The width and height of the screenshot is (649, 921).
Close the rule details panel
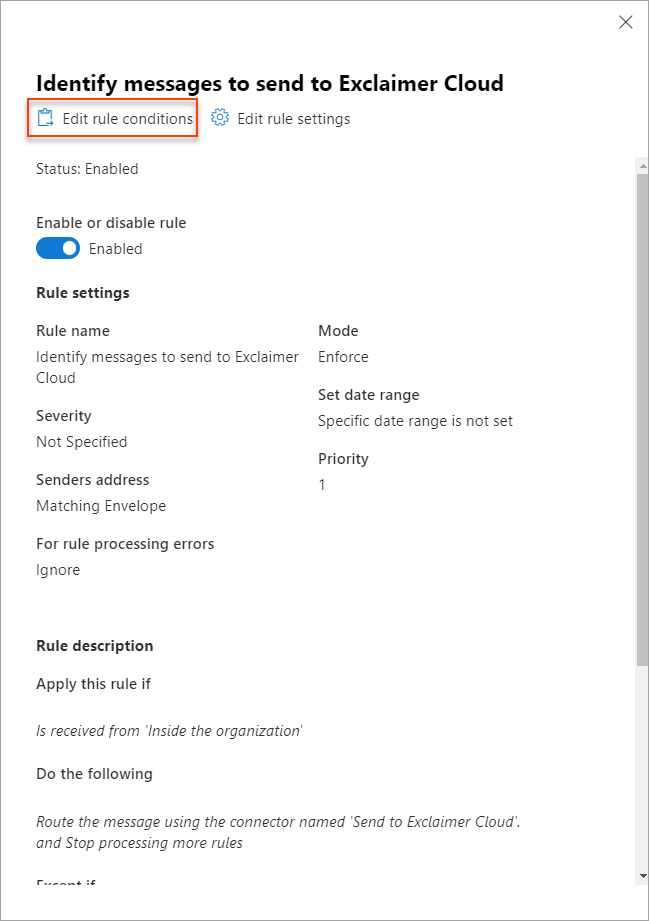pyautogui.click(x=626, y=22)
